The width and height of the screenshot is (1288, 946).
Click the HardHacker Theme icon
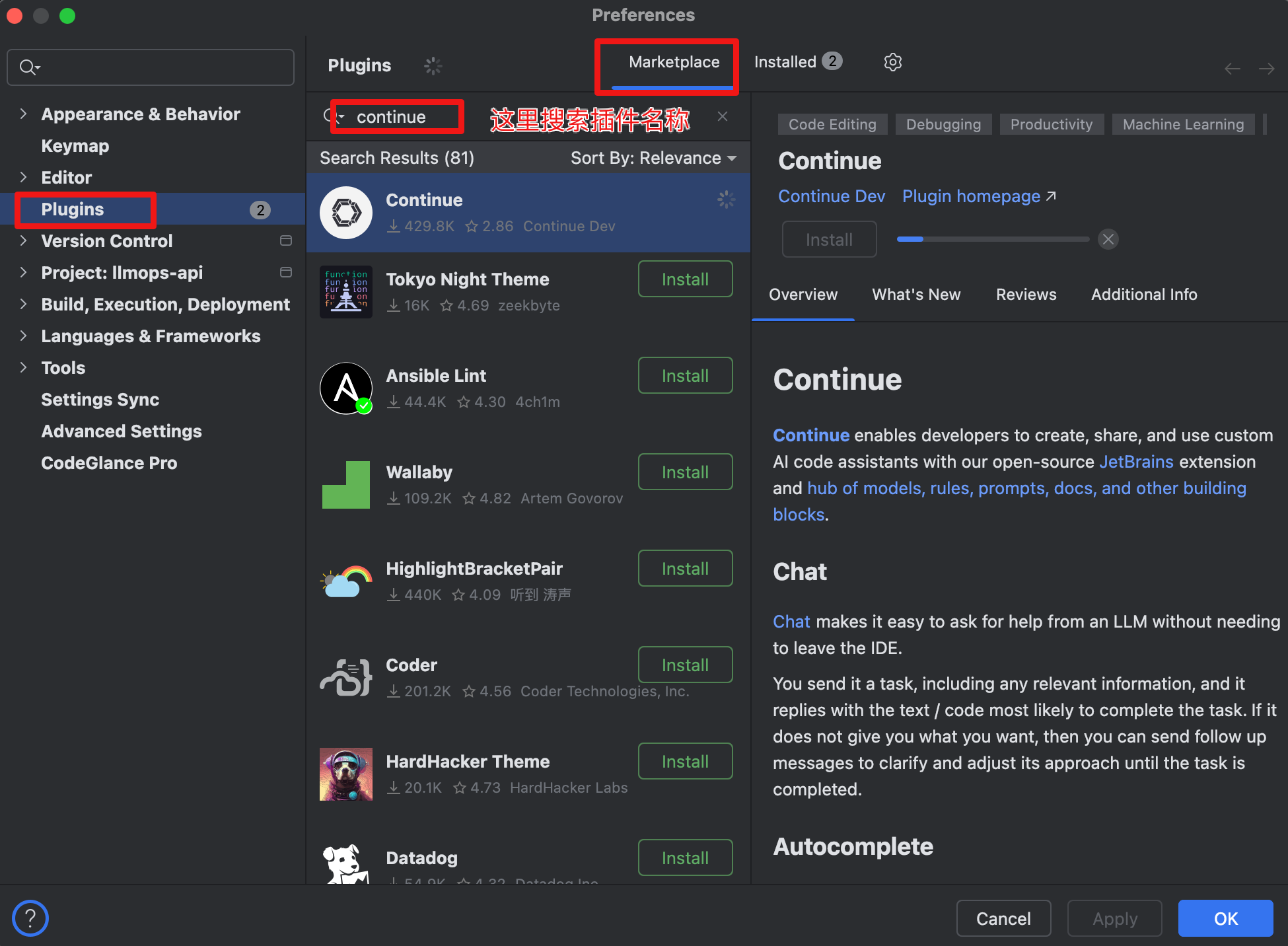346,774
